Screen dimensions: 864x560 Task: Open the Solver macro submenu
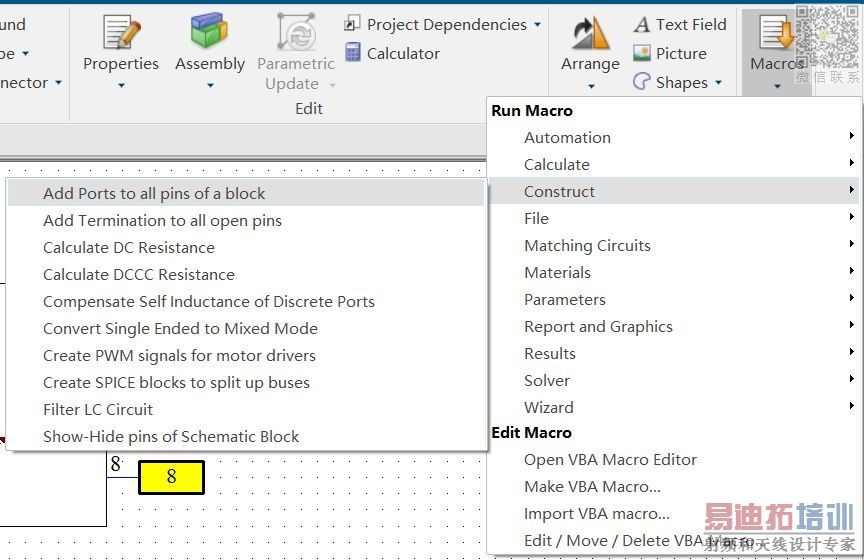pos(547,380)
